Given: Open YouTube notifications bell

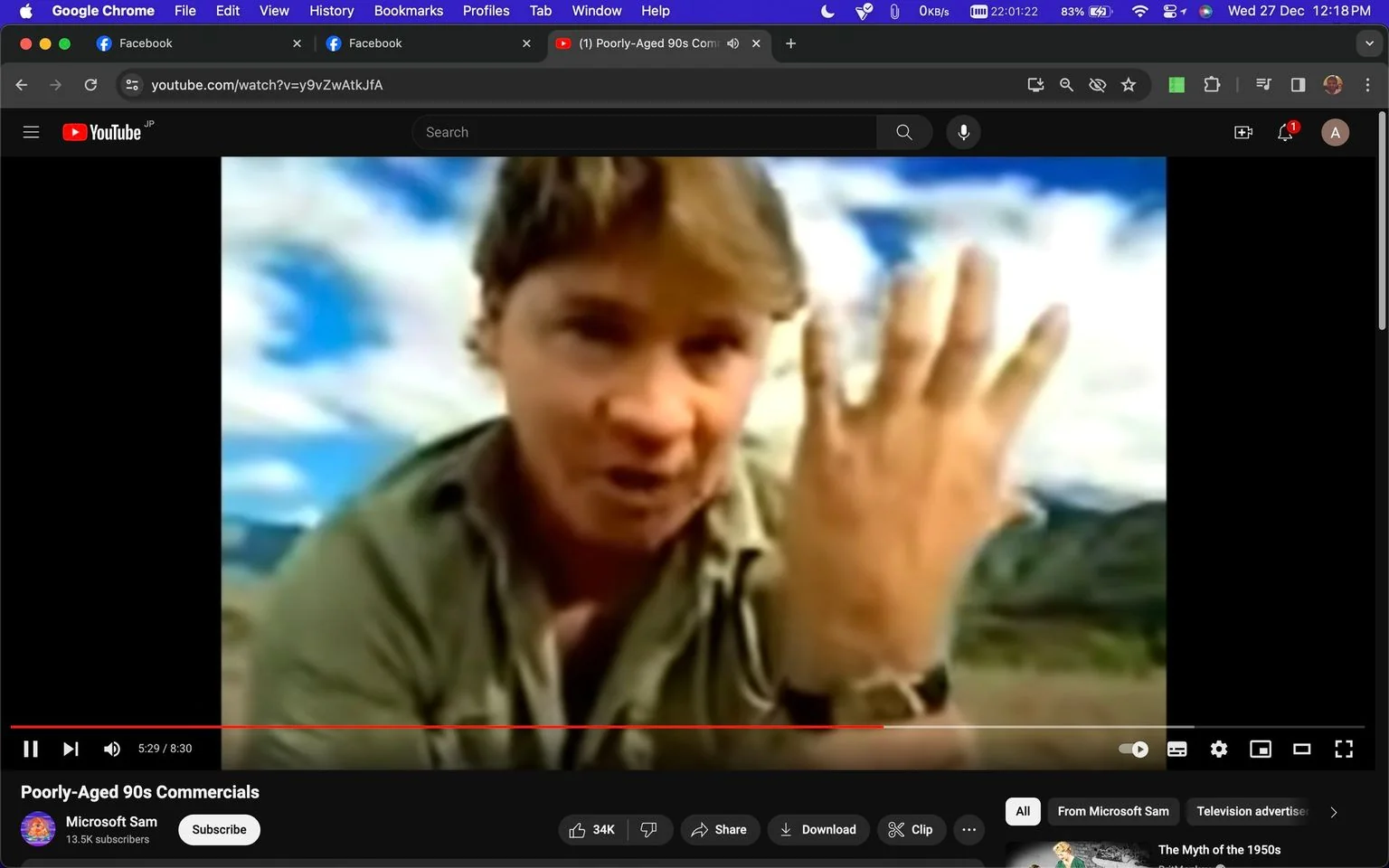Looking at the screenshot, I should click(1285, 132).
